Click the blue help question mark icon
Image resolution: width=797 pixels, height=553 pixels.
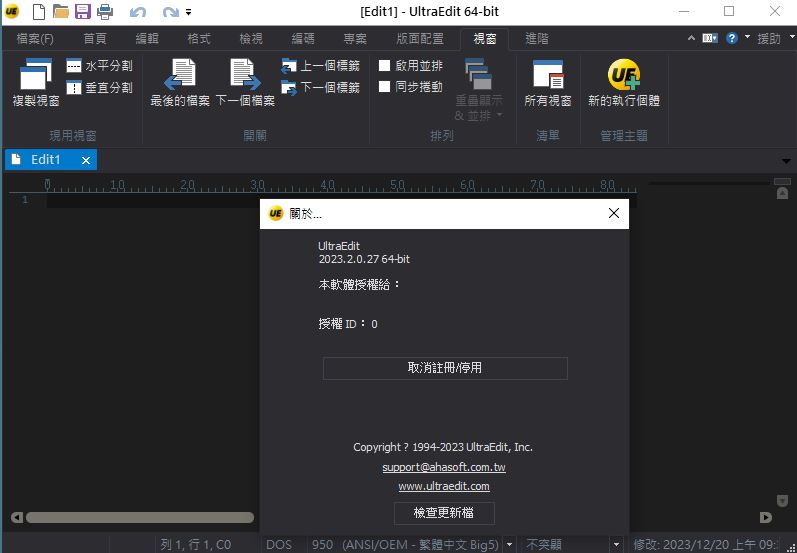[732, 38]
